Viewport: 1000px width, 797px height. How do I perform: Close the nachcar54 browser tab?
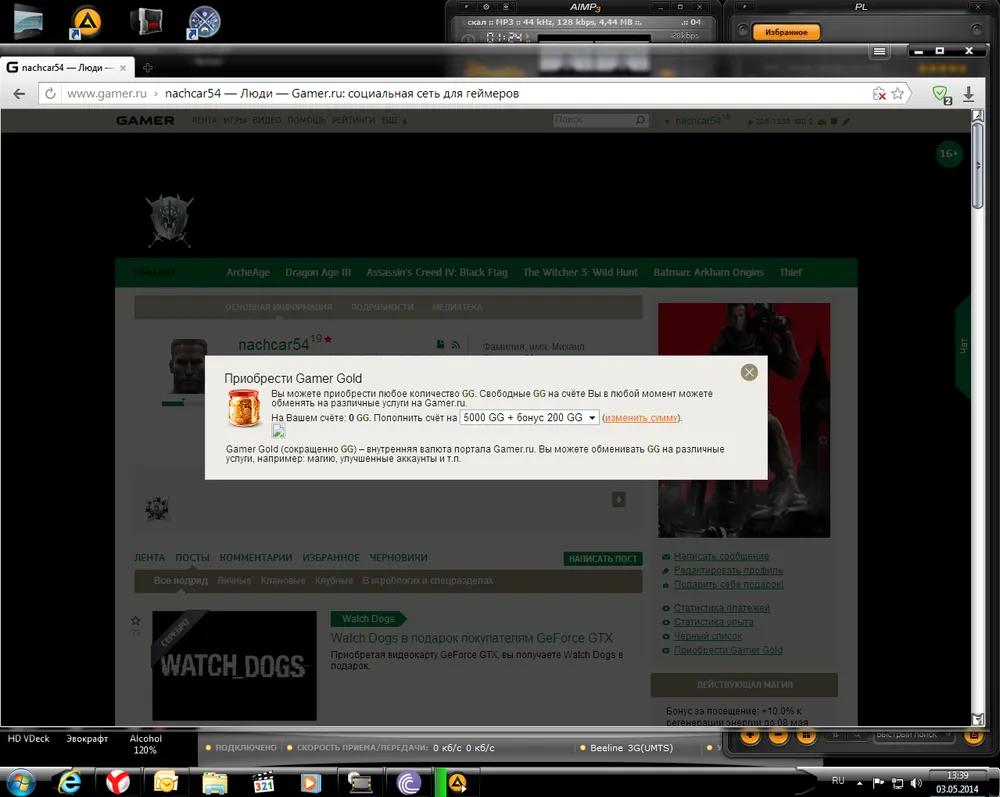(123, 68)
